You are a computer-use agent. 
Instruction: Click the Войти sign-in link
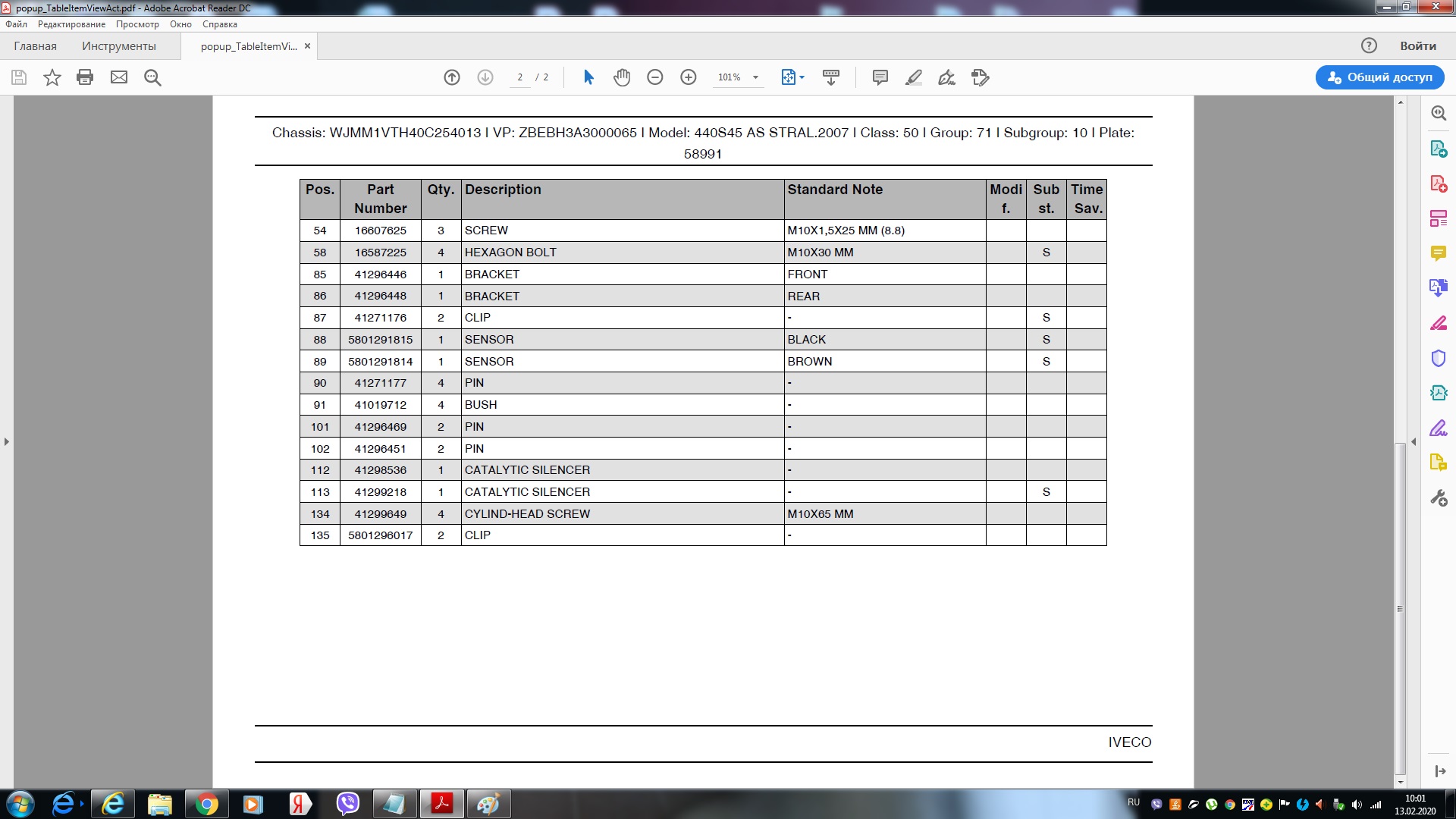tap(1417, 46)
